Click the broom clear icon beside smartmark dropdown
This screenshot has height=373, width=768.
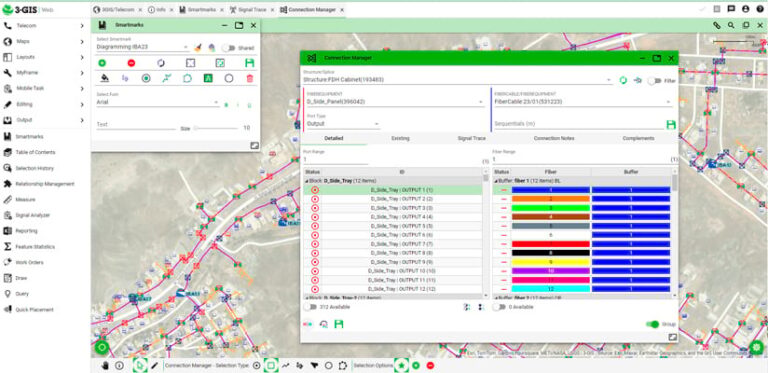pyautogui.click(x=198, y=47)
